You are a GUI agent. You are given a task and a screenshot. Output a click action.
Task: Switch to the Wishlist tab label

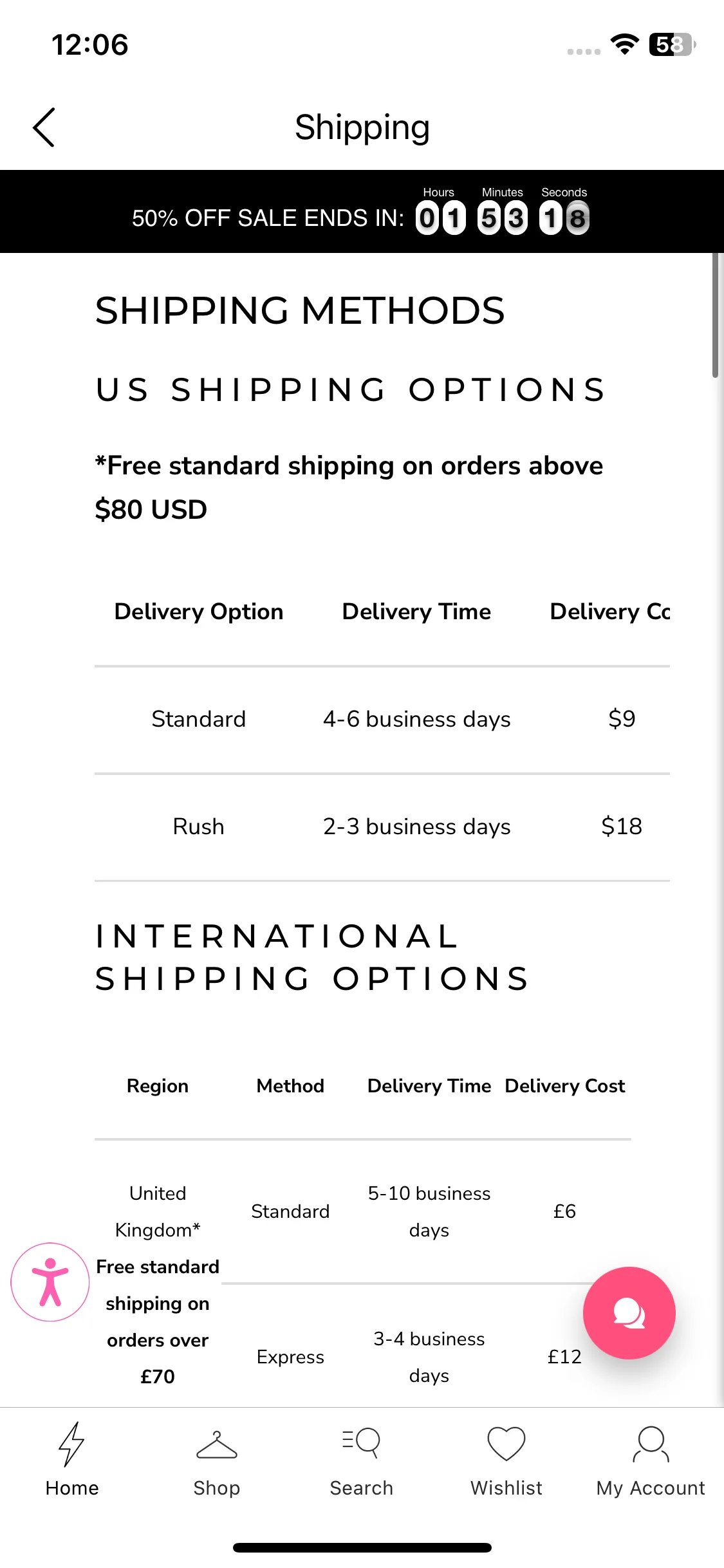click(x=506, y=1488)
